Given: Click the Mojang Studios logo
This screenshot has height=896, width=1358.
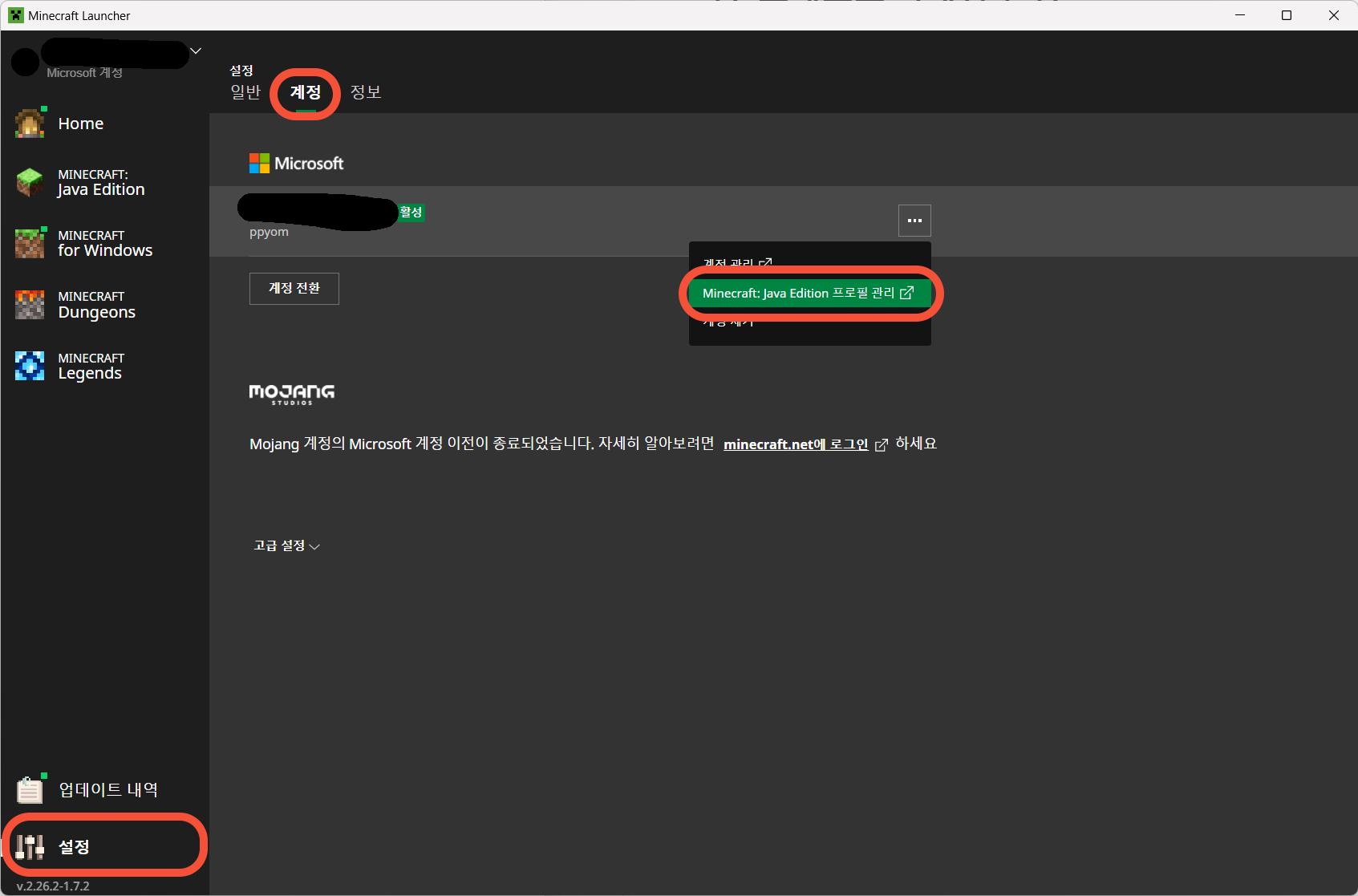Looking at the screenshot, I should click(x=292, y=394).
